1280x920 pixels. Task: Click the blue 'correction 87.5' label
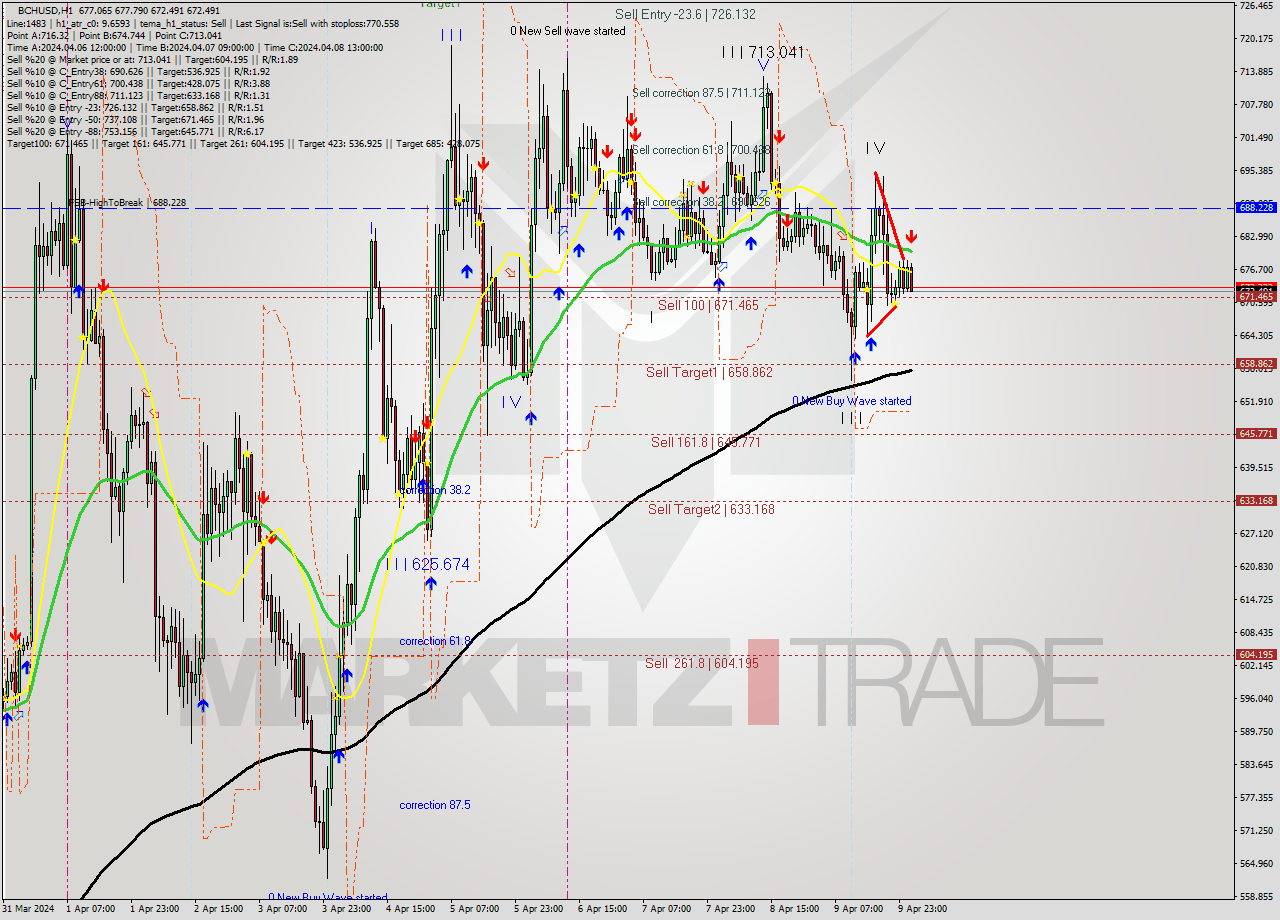(x=434, y=805)
